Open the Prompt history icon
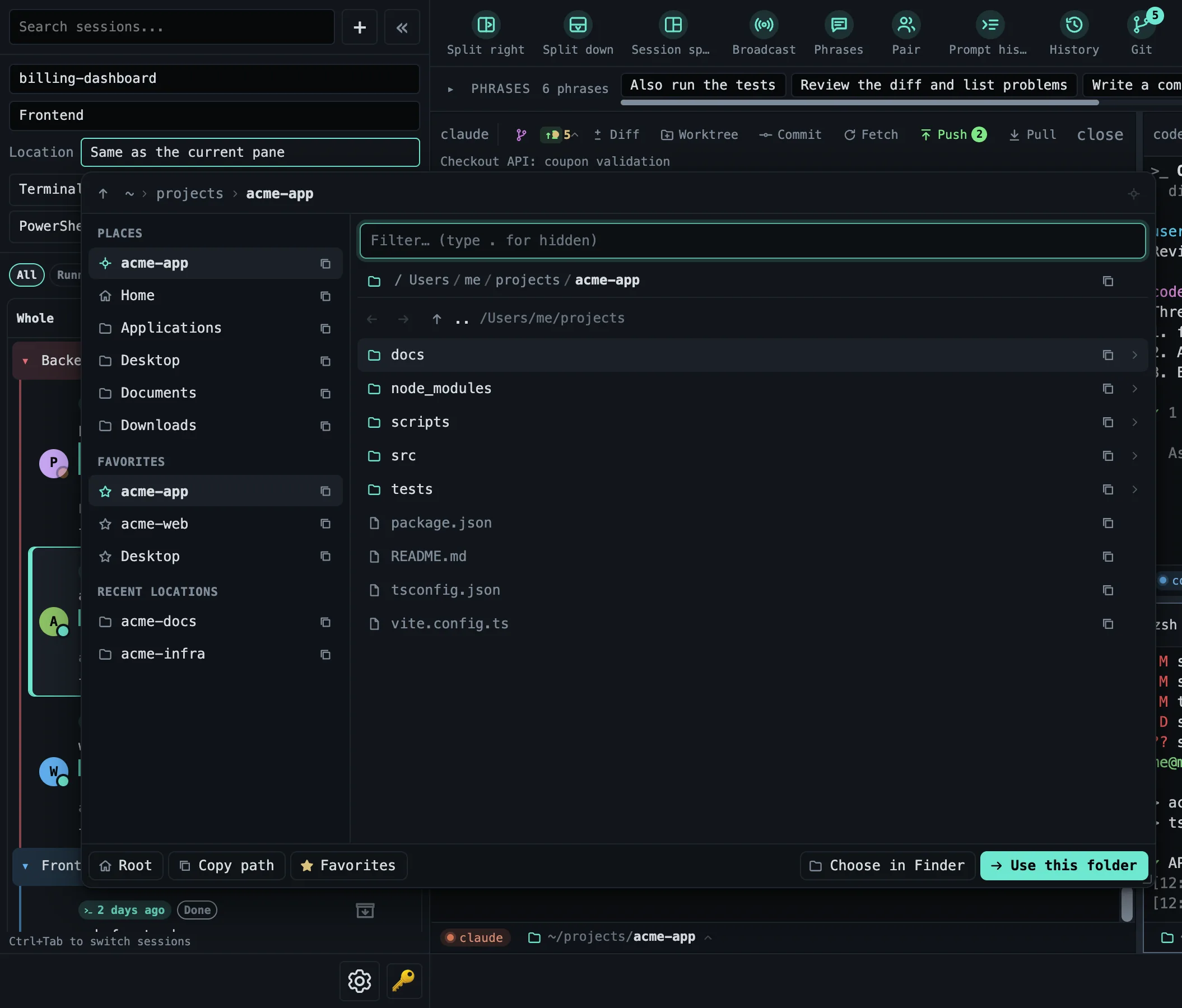 click(989, 25)
